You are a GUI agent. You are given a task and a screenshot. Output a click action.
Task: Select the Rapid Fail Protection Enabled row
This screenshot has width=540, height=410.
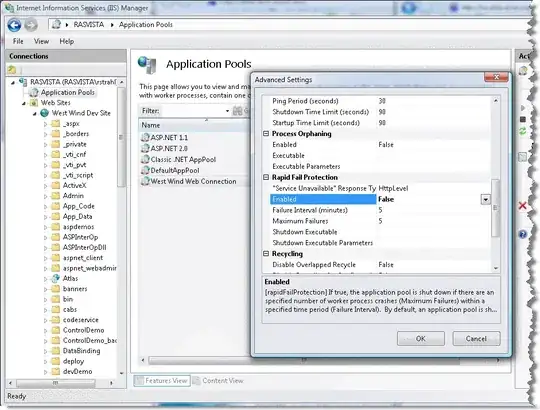point(381,199)
